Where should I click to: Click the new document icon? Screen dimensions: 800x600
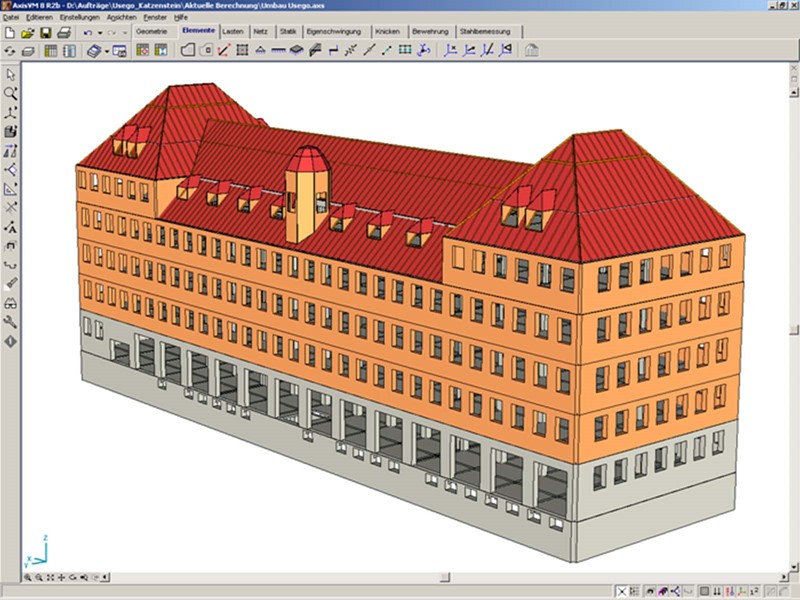pyautogui.click(x=10, y=33)
